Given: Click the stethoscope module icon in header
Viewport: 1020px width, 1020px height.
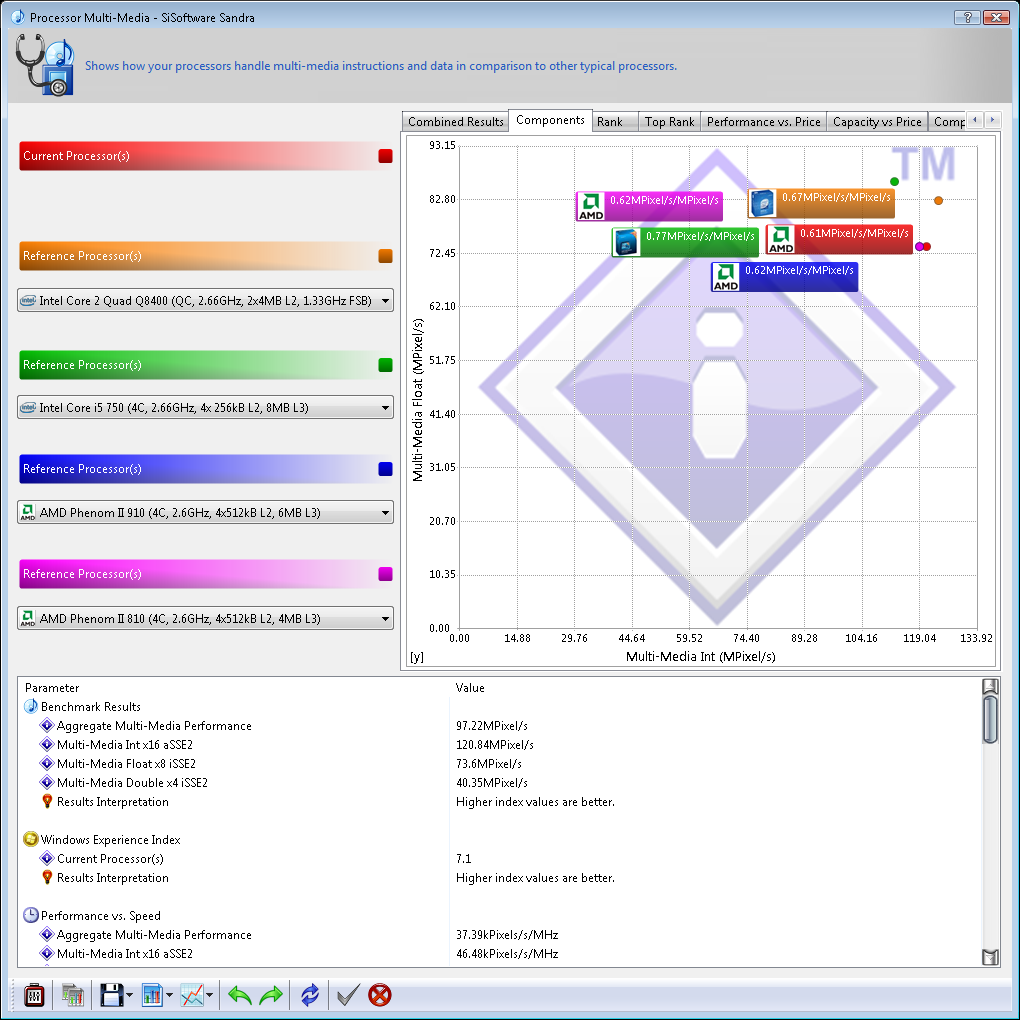Looking at the screenshot, I should click(44, 65).
